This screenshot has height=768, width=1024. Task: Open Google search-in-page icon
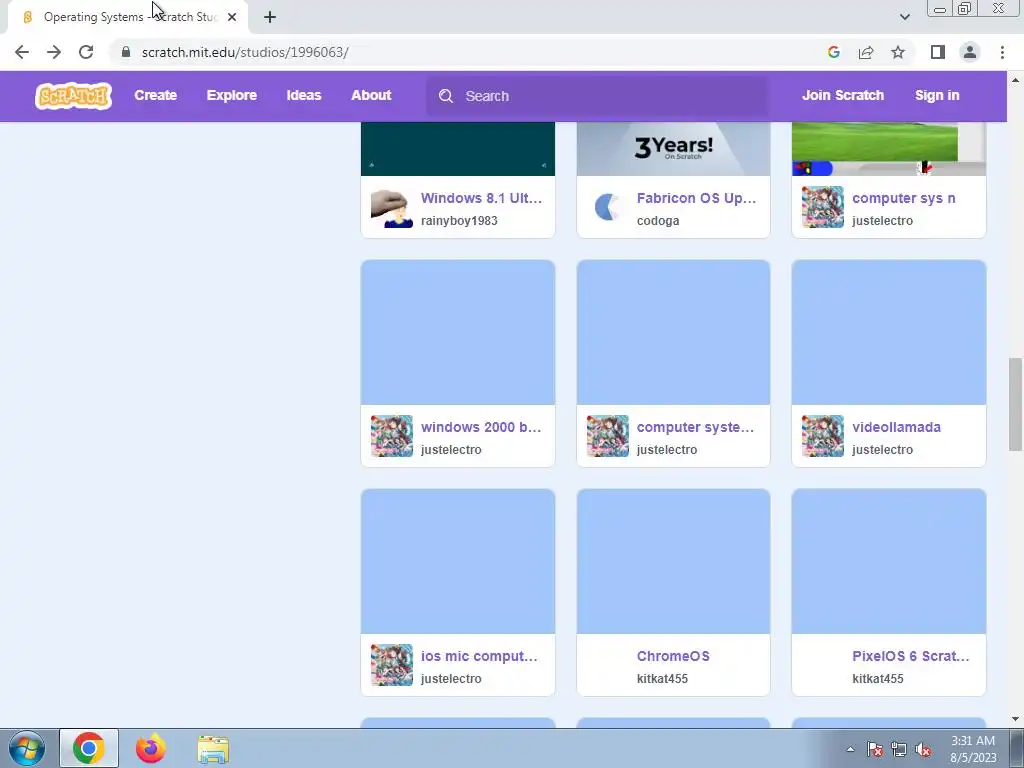click(833, 52)
